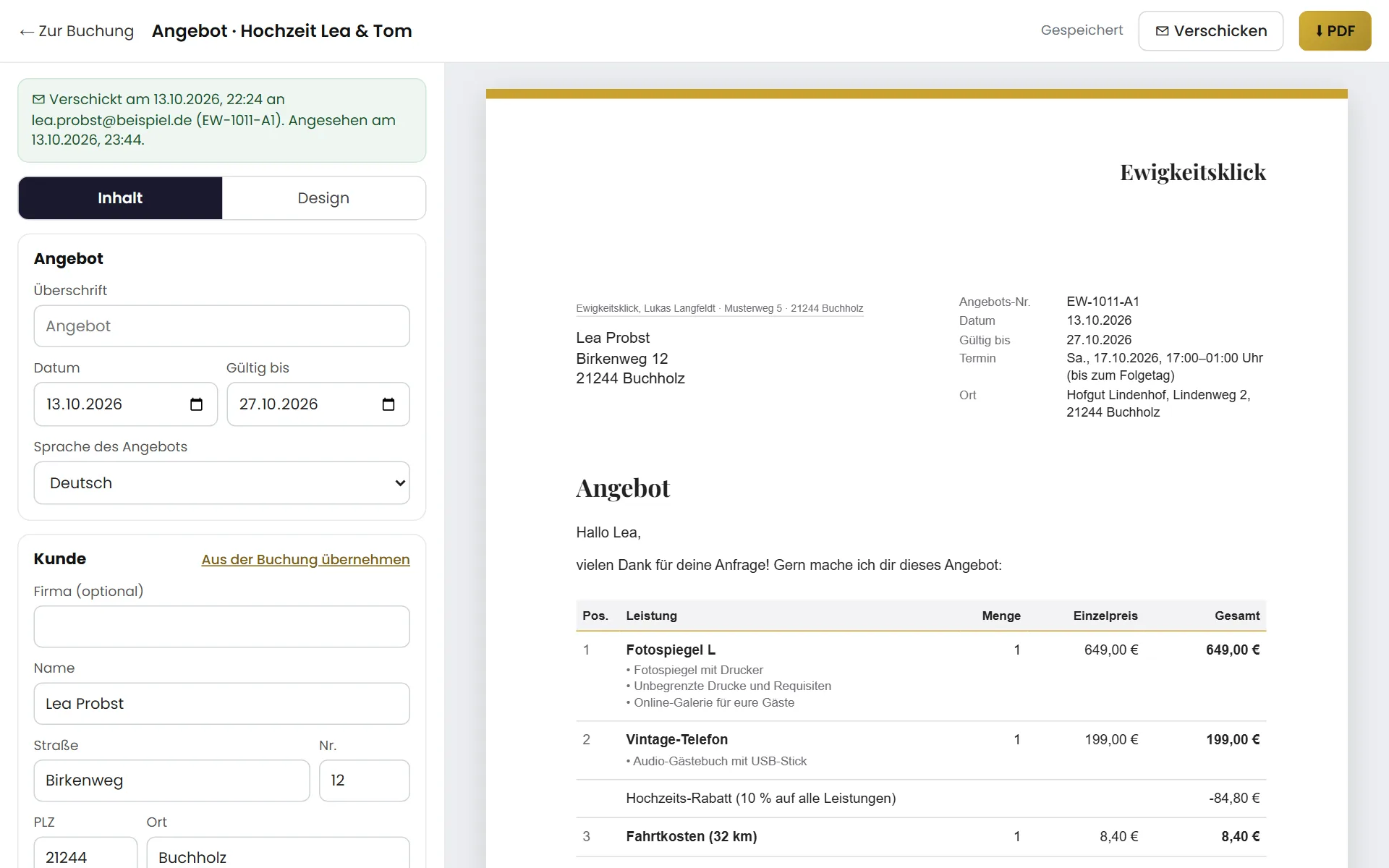The width and height of the screenshot is (1389, 868).
Task: Open the Gültig bis calendar picker icon
Action: coord(388,404)
